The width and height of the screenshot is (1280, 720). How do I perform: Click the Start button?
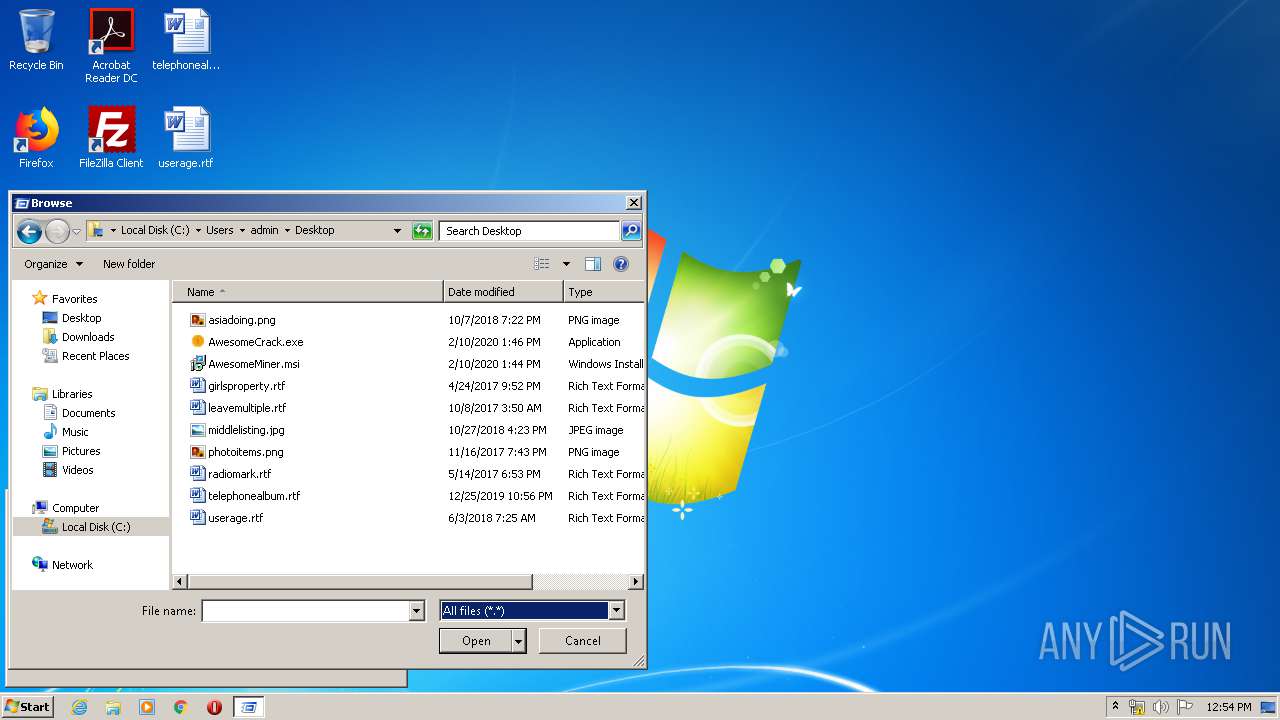[x=27, y=707]
